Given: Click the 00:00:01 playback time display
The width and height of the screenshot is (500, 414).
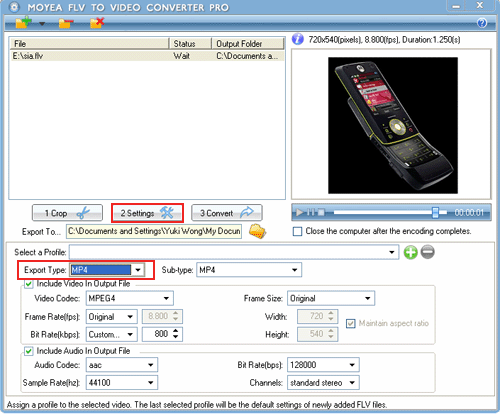Looking at the screenshot, I should click(x=469, y=213).
